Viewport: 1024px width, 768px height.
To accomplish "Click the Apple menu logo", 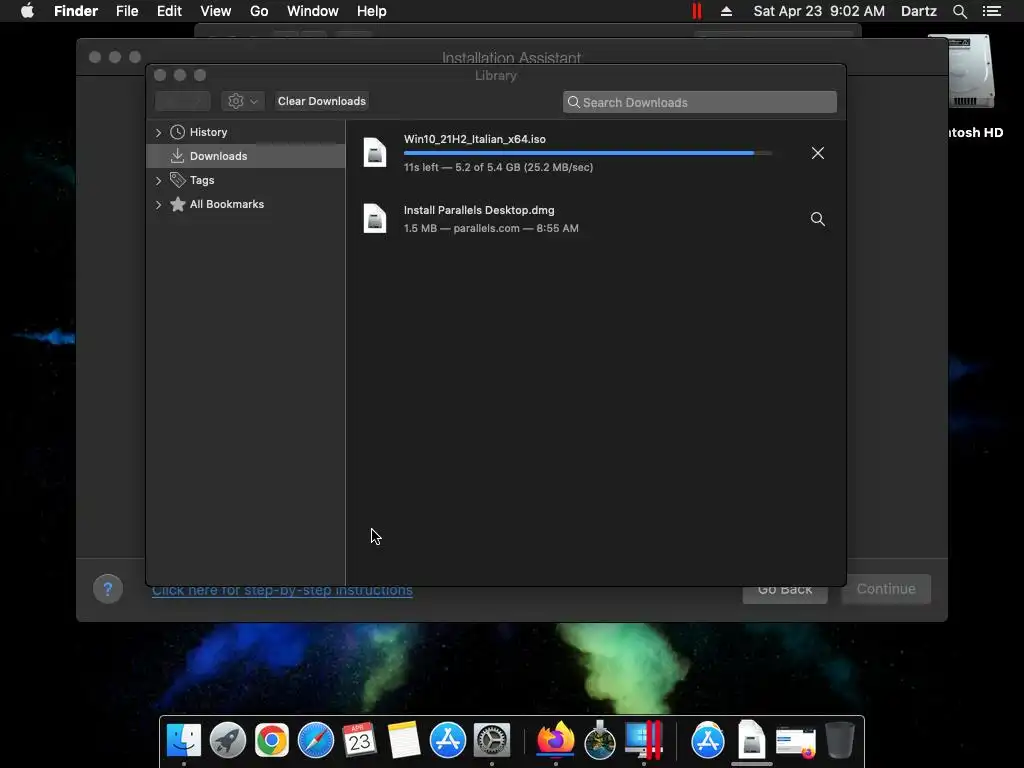I will [27, 11].
